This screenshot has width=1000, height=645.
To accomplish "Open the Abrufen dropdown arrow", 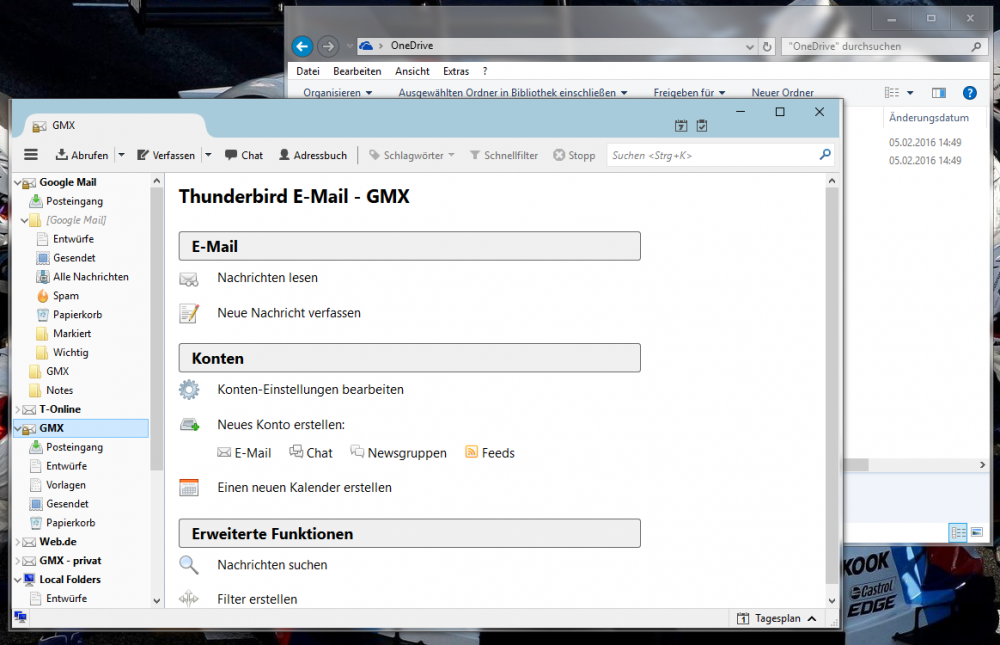I will pos(121,155).
